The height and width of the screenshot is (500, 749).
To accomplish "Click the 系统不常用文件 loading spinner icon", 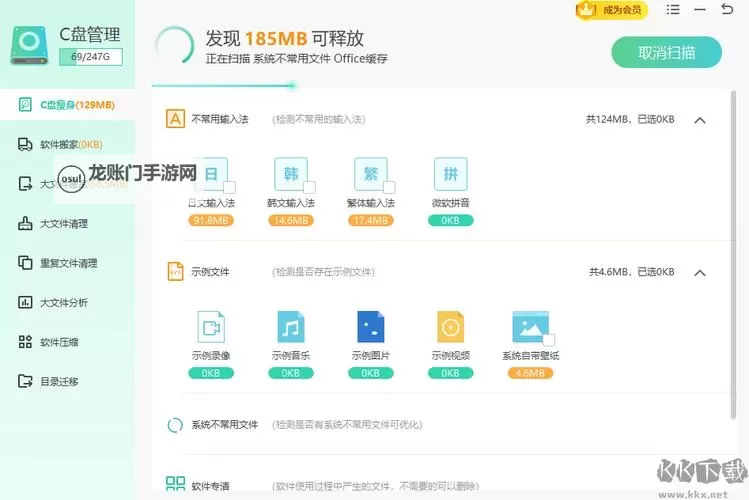I will [175, 425].
